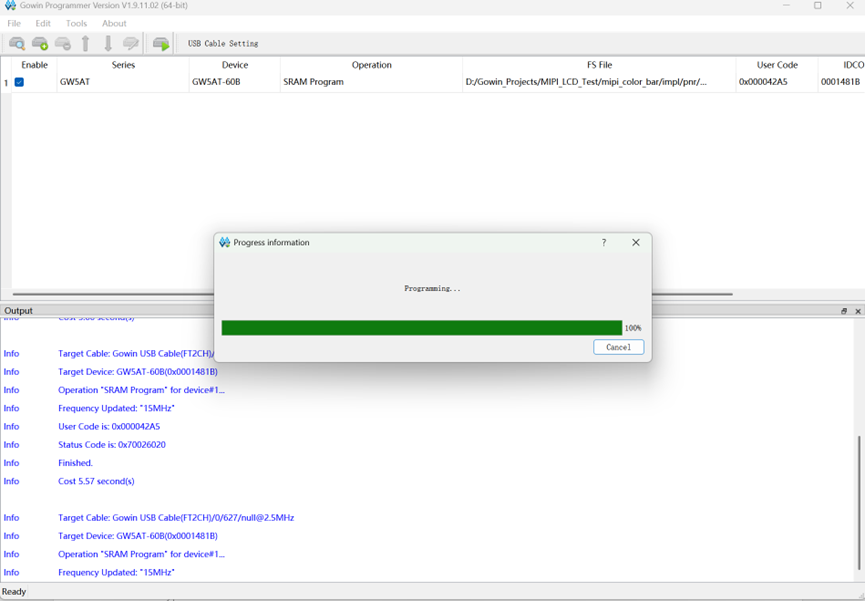Click the Gowin logo in the title bar
The height and width of the screenshot is (601, 865).
coord(10,6)
